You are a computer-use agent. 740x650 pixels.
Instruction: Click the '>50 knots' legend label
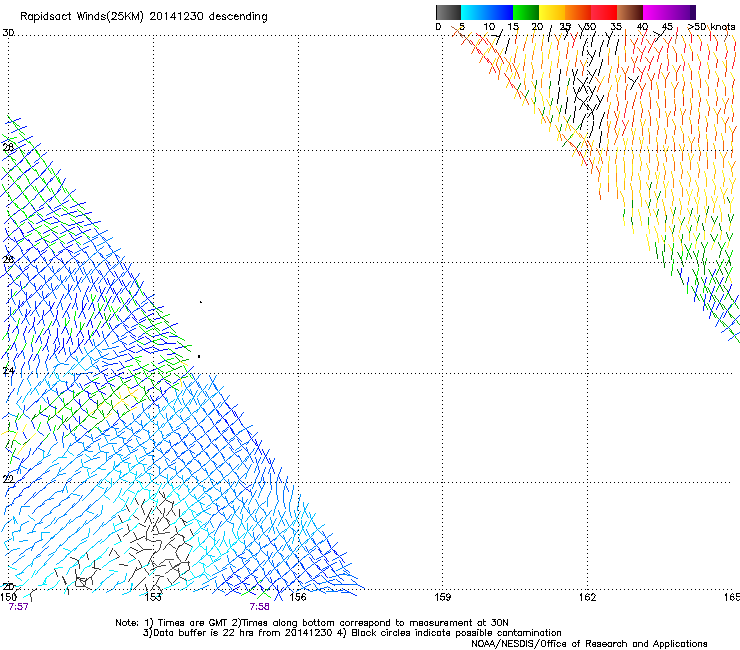(x=711, y=27)
